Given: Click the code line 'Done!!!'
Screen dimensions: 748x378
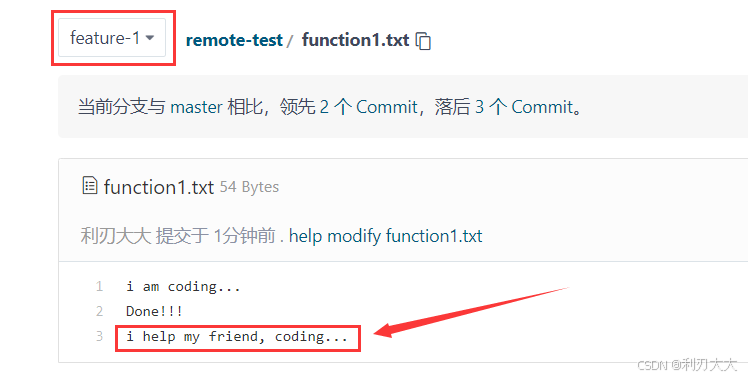Looking at the screenshot, I should [x=154, y=311].
